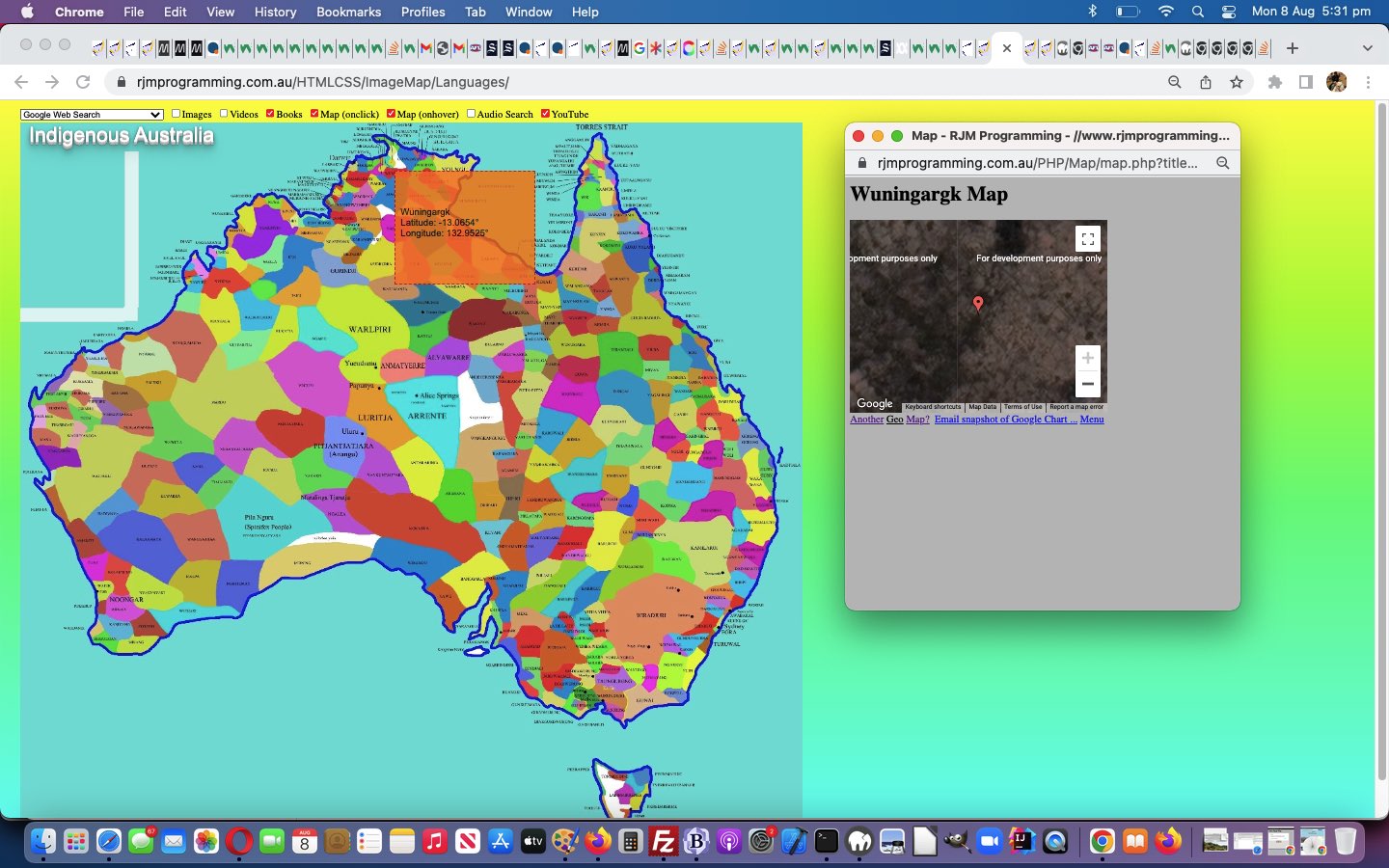Toggle fullscreen on the Wuningargk Google map
Screen dimensions: 1389x868
click(x=1087, y=238)
